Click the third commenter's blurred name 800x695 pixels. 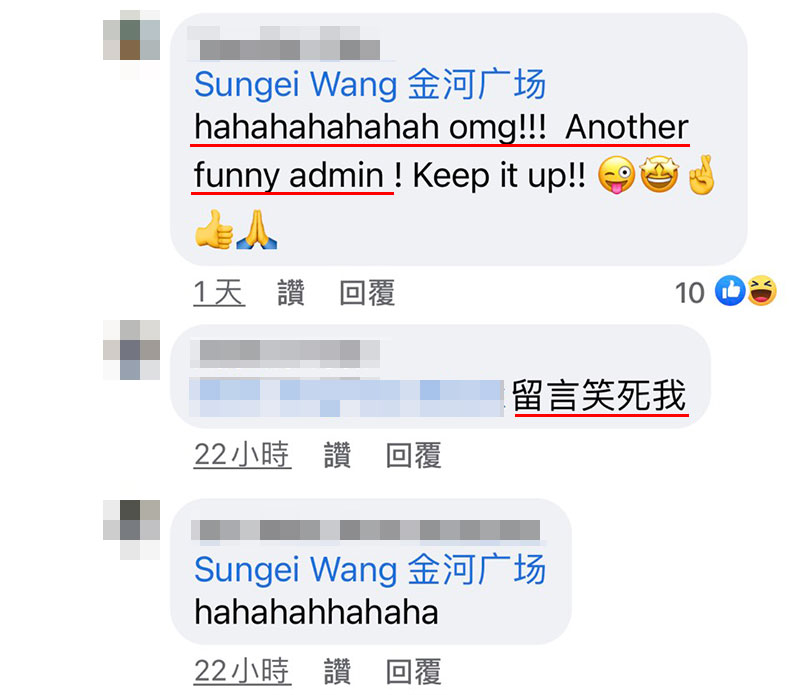coord(365,530)
